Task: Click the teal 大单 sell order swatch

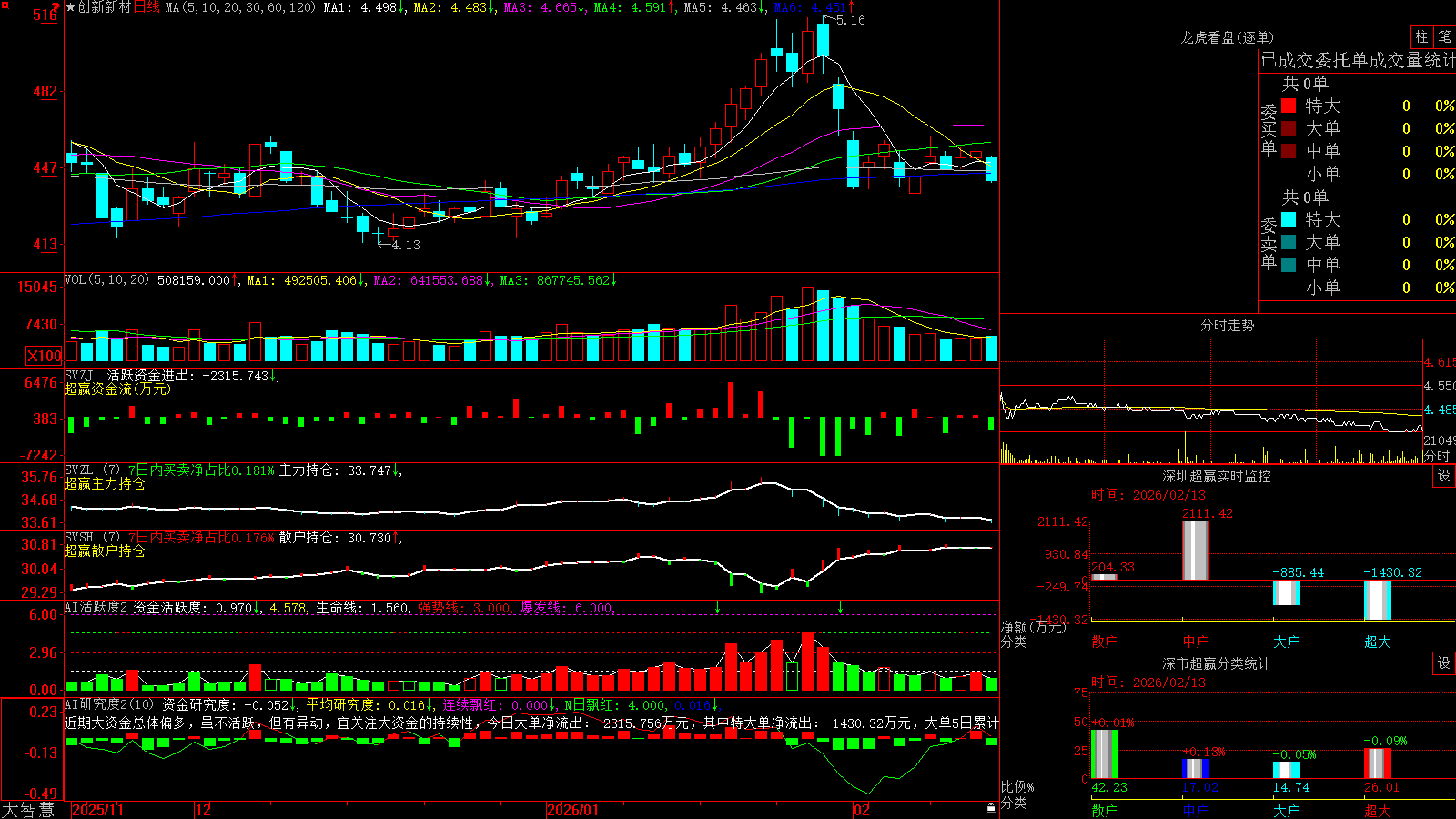Action: [x=1289, y=242]
